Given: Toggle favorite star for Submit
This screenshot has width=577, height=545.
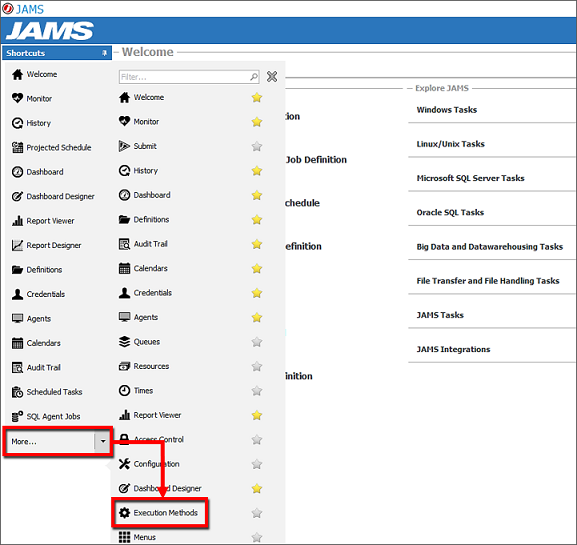Looking at the screenshot, I should [257, 146].
